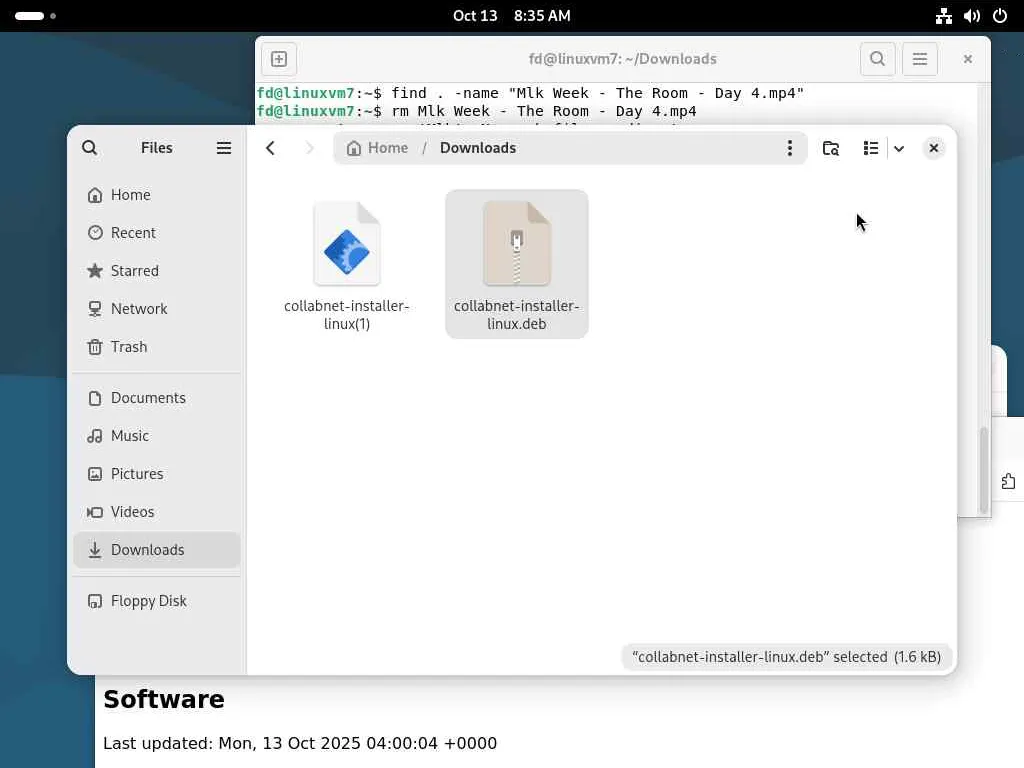Open Network in the sidebar
The image size is (1024, 768).
157,308
